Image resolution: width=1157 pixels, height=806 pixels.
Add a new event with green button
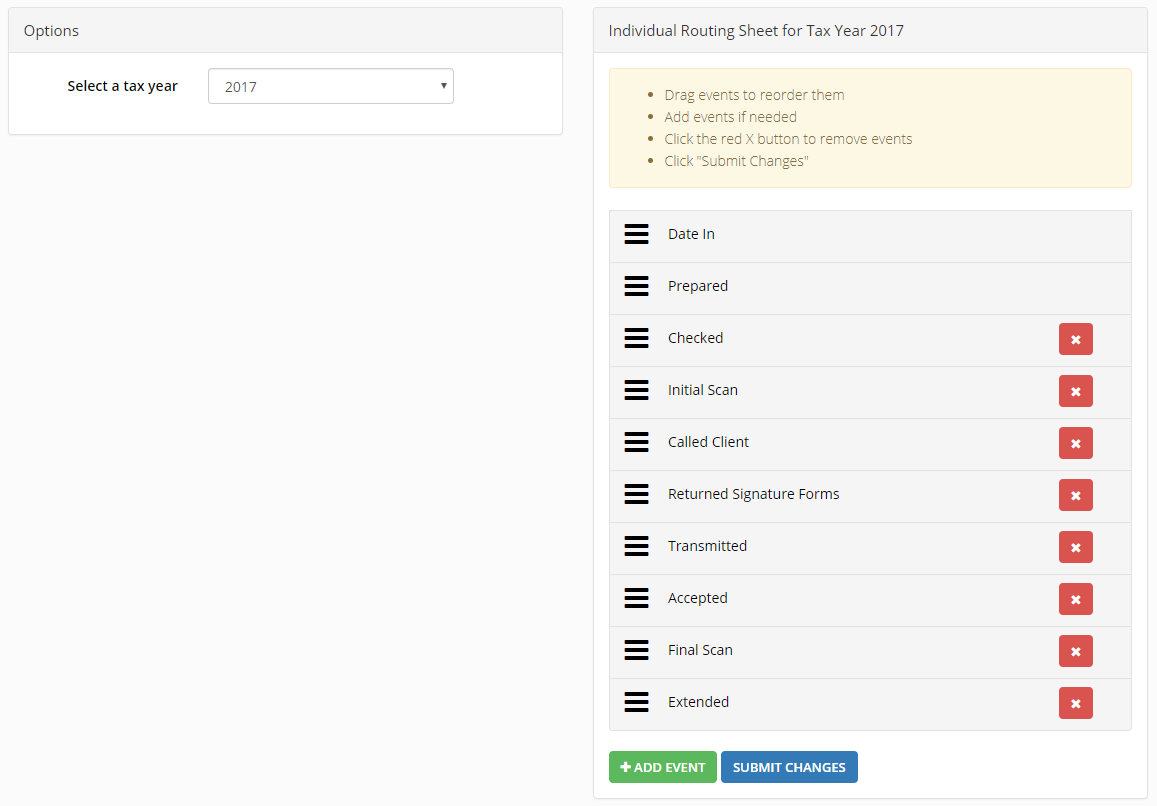pos(663,767)
